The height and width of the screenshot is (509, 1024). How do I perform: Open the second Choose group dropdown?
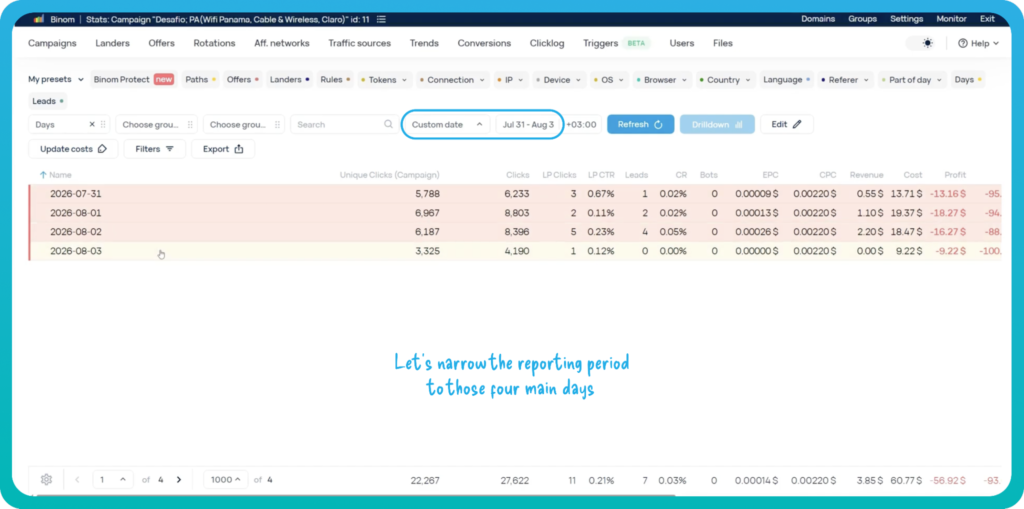coord(242,124)
